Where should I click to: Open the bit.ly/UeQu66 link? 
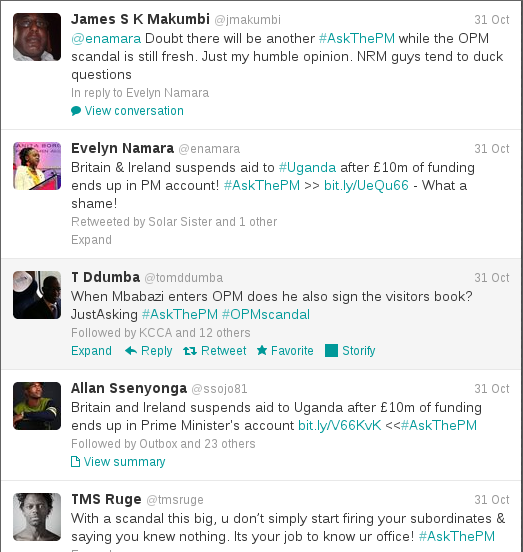pos(366,185)
